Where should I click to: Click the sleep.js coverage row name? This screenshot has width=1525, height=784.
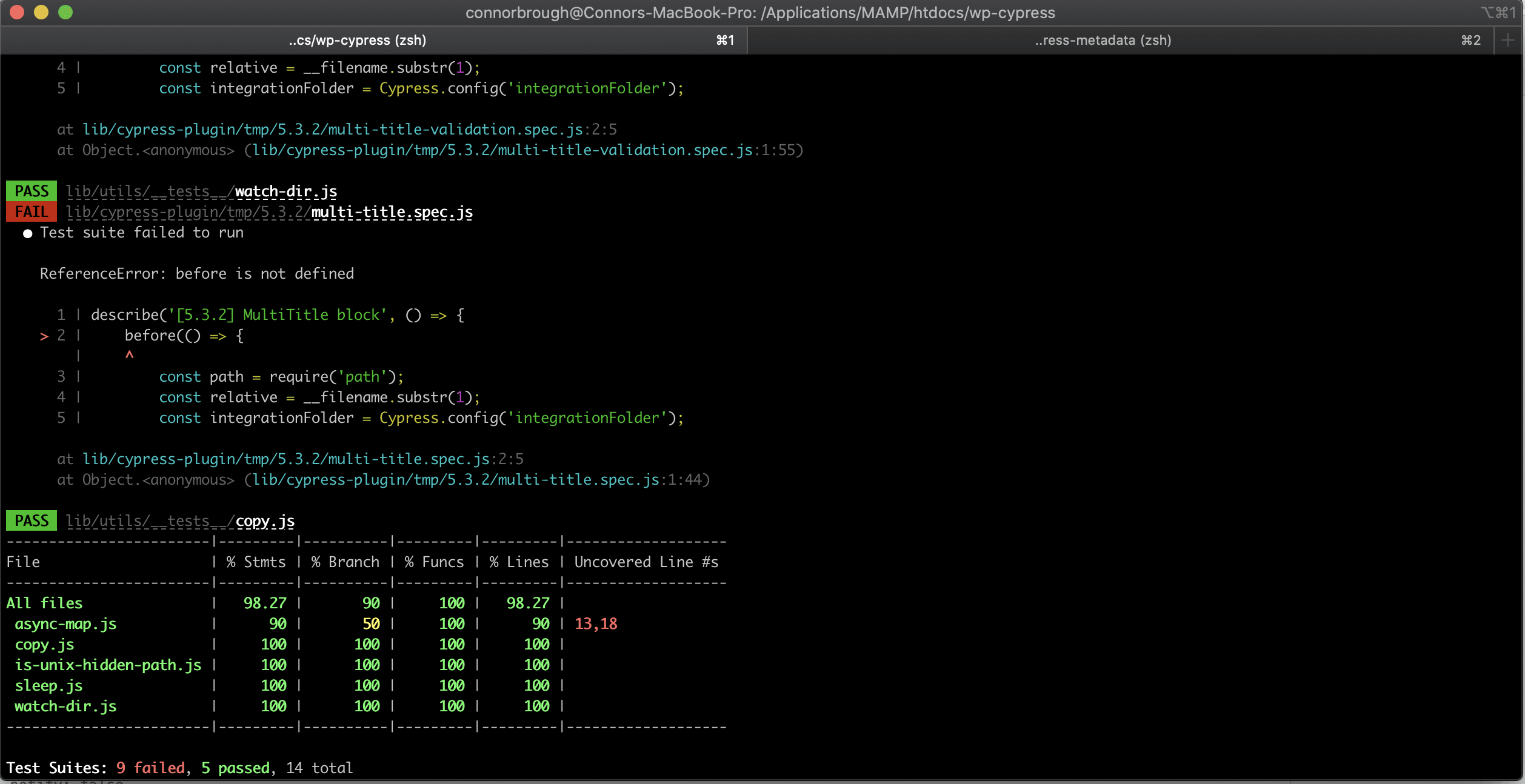tap(48, 686)
